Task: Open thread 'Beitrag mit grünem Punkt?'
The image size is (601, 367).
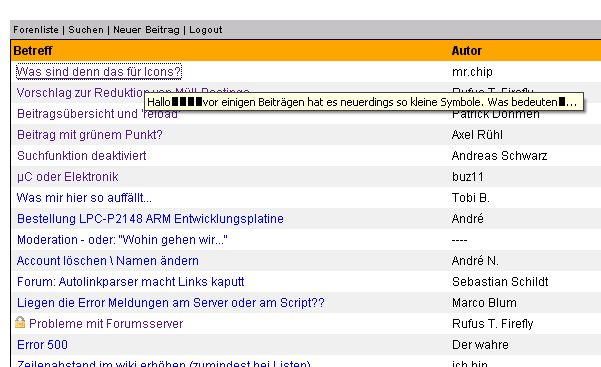Action: 90,135
